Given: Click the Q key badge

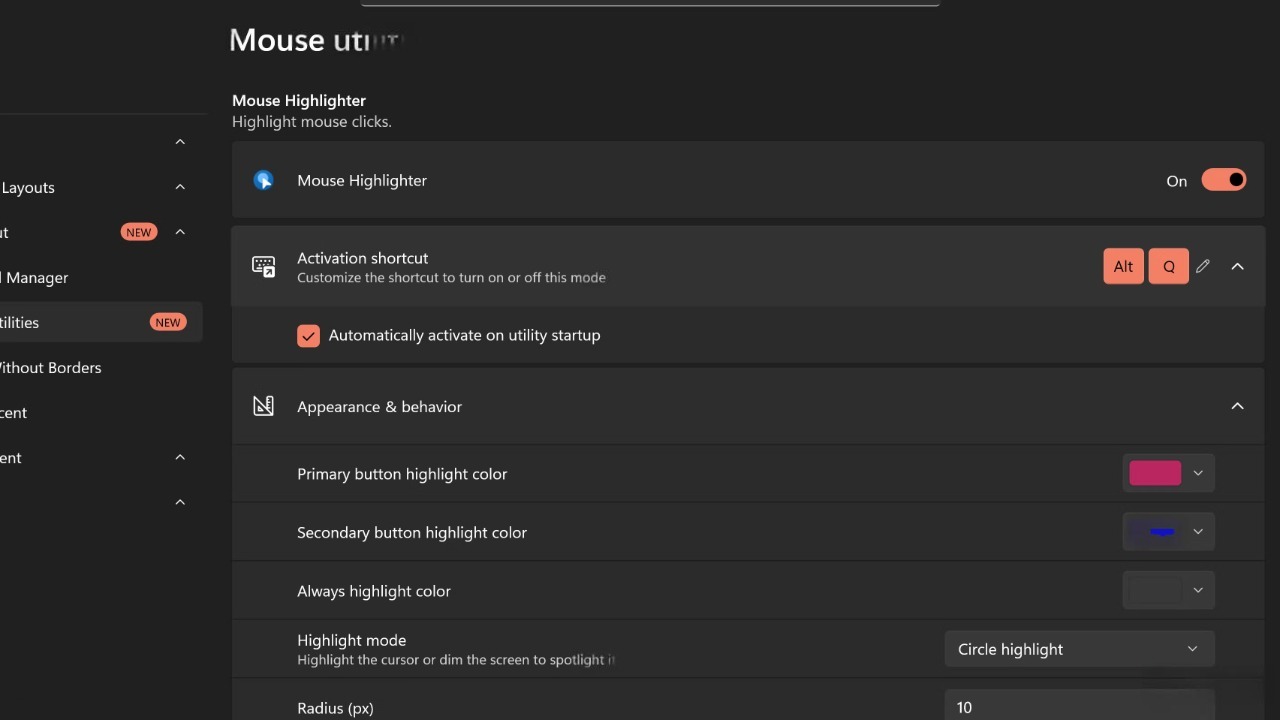Looking at the screenshot, I should click(x=1169, y=266).
